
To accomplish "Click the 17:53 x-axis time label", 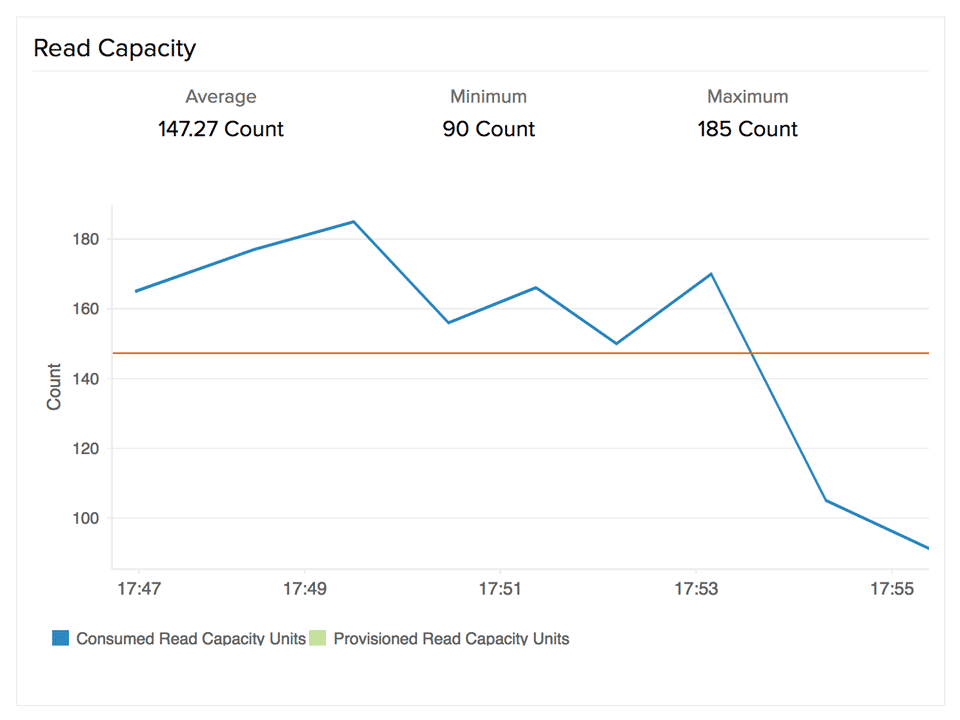I will point(696,590).
